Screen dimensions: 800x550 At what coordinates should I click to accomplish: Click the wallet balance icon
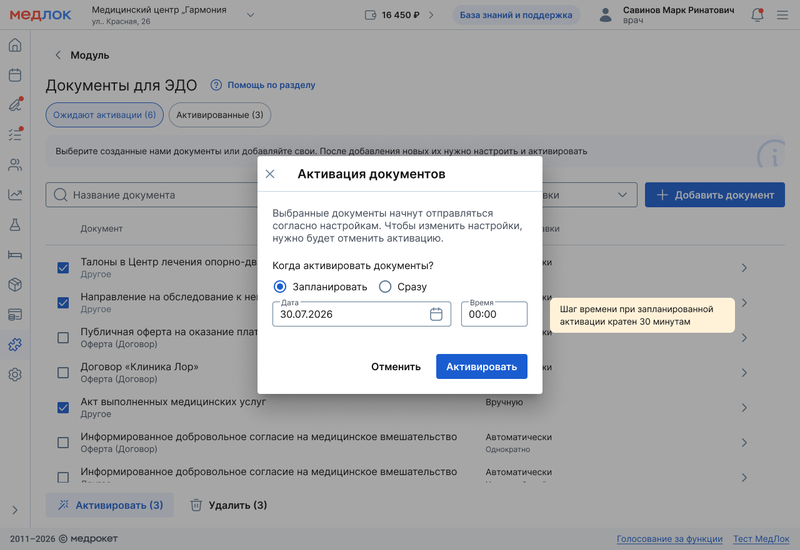370,15
